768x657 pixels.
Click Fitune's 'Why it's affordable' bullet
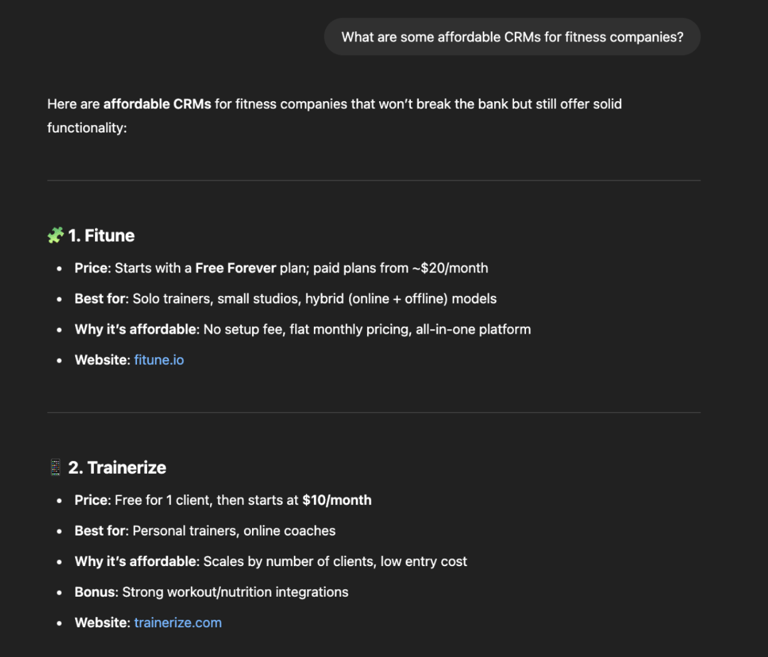coord(303,329)
